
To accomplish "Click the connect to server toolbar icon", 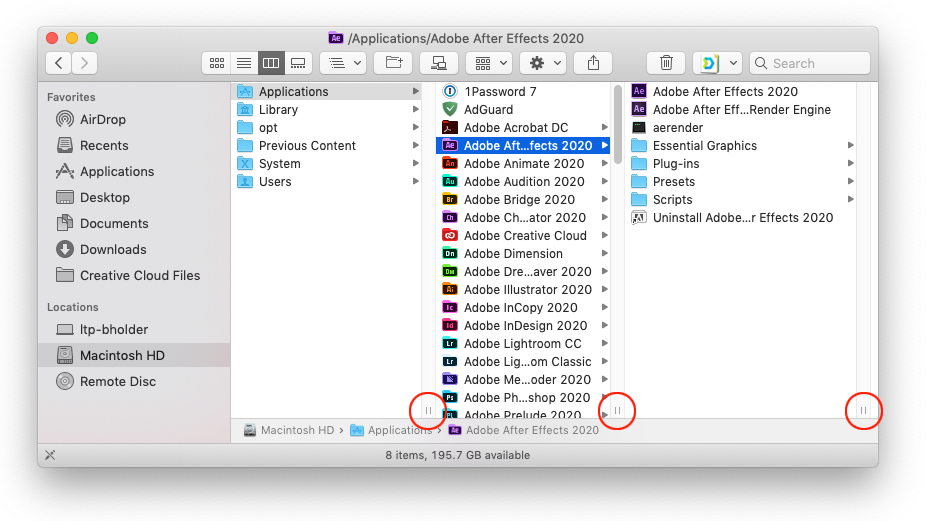I will click(439, 63).
